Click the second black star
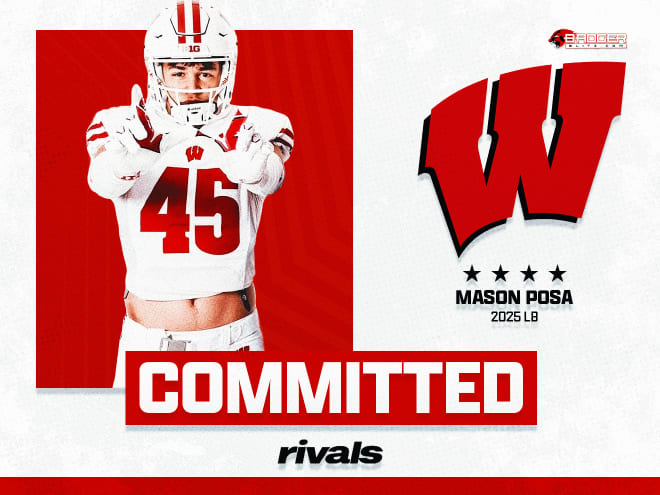The image size is (660, 495). pos(500,274)
